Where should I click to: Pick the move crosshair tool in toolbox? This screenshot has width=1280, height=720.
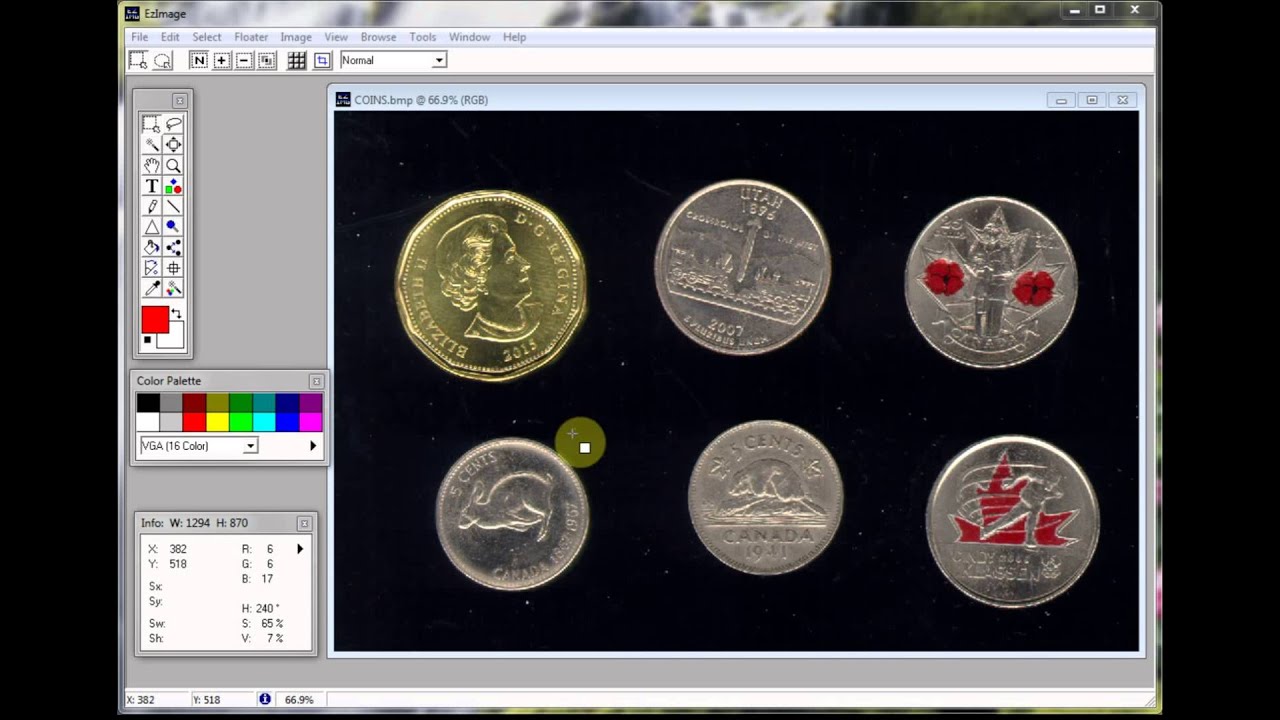(x=173, y=145)
